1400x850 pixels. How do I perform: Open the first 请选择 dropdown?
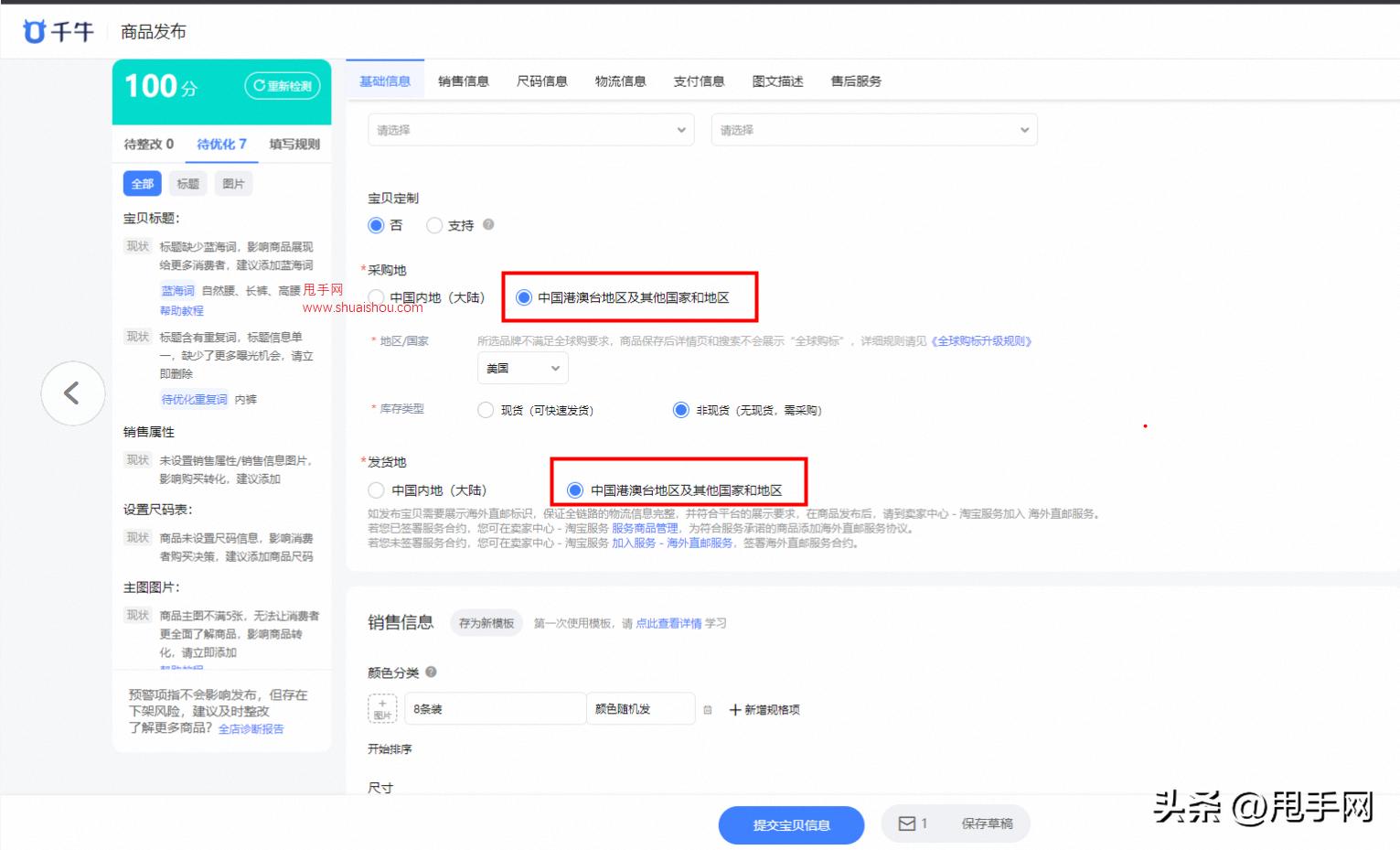click(x=530, y=129)
